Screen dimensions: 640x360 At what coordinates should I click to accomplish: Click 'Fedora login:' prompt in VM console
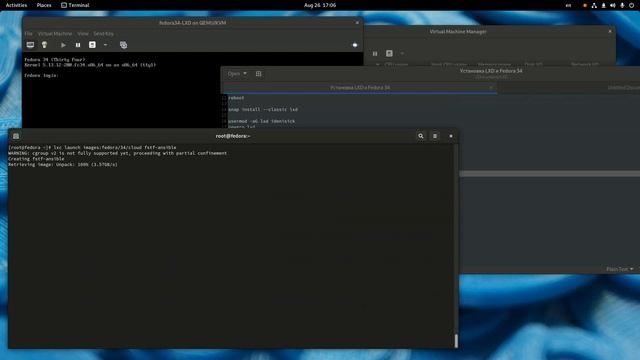coord(41,76)
